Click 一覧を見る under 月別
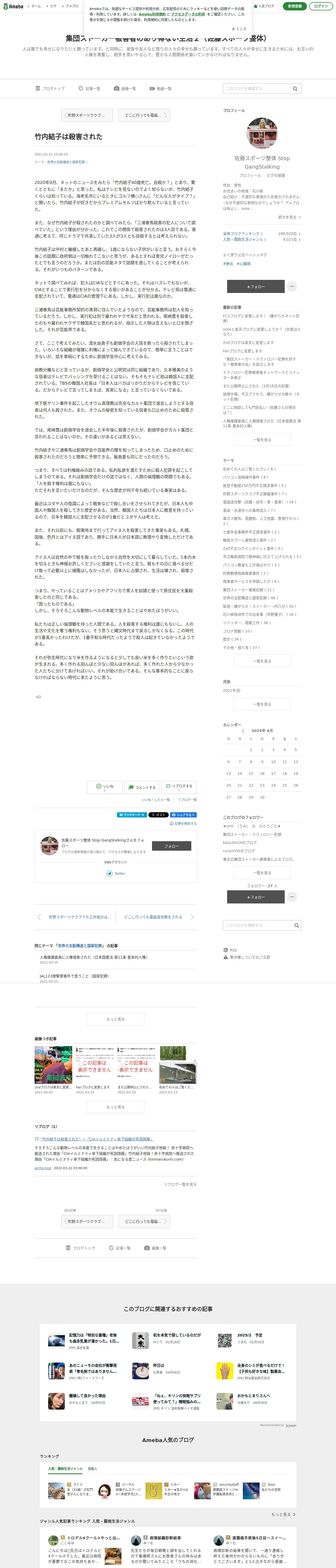The height and width of the screenshot is (1568, 336). point(262,704)
